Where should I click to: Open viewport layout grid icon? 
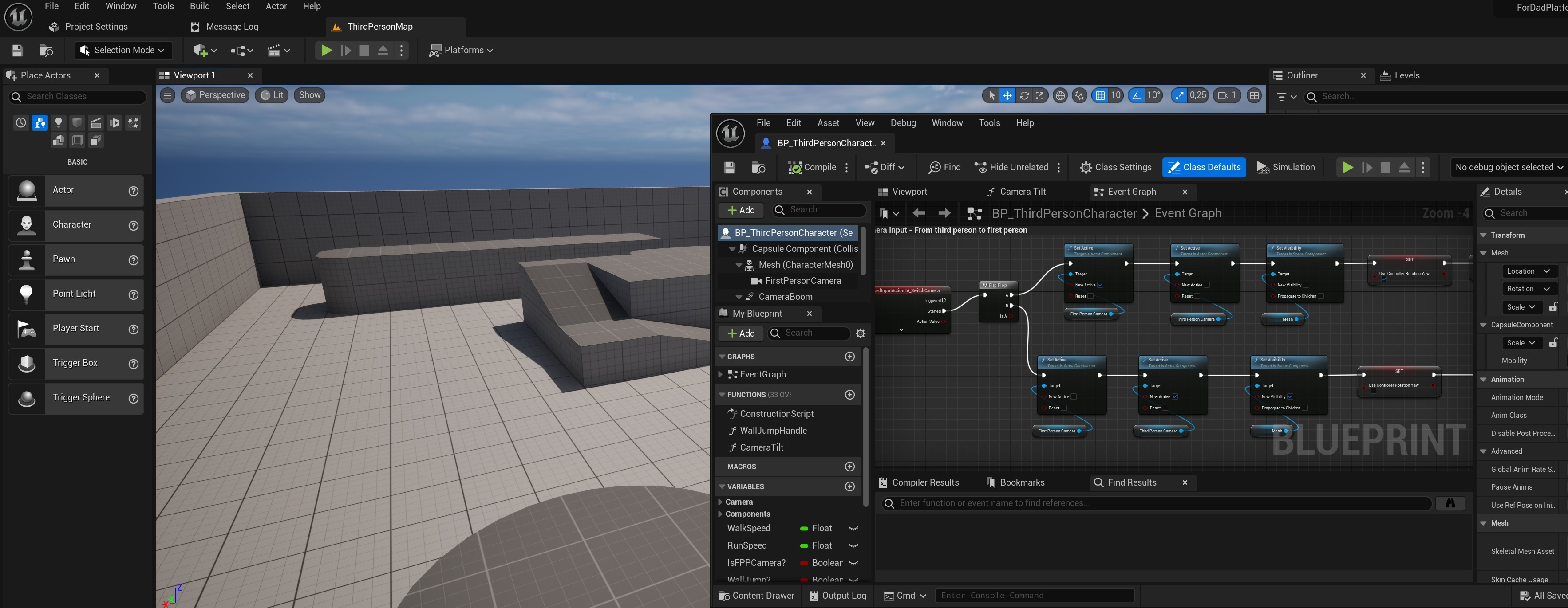click(1254, 95)
